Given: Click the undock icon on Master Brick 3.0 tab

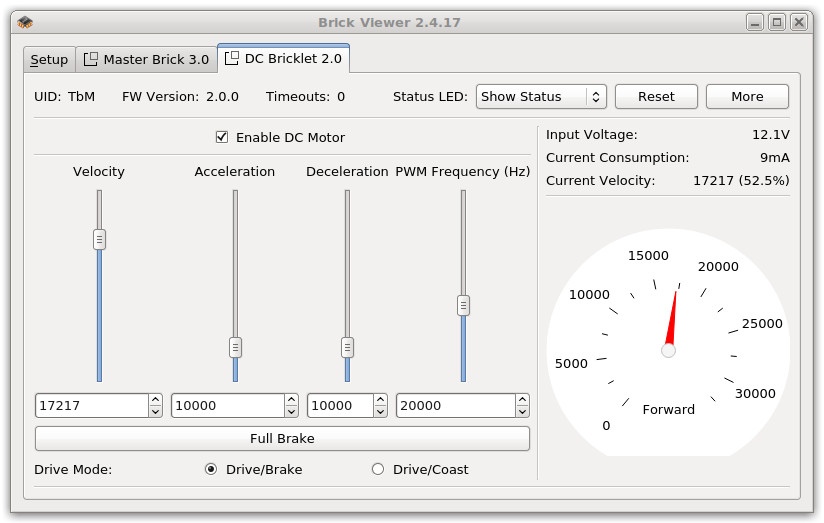Looking at the screenshot, I should click(x=90, y=59).
